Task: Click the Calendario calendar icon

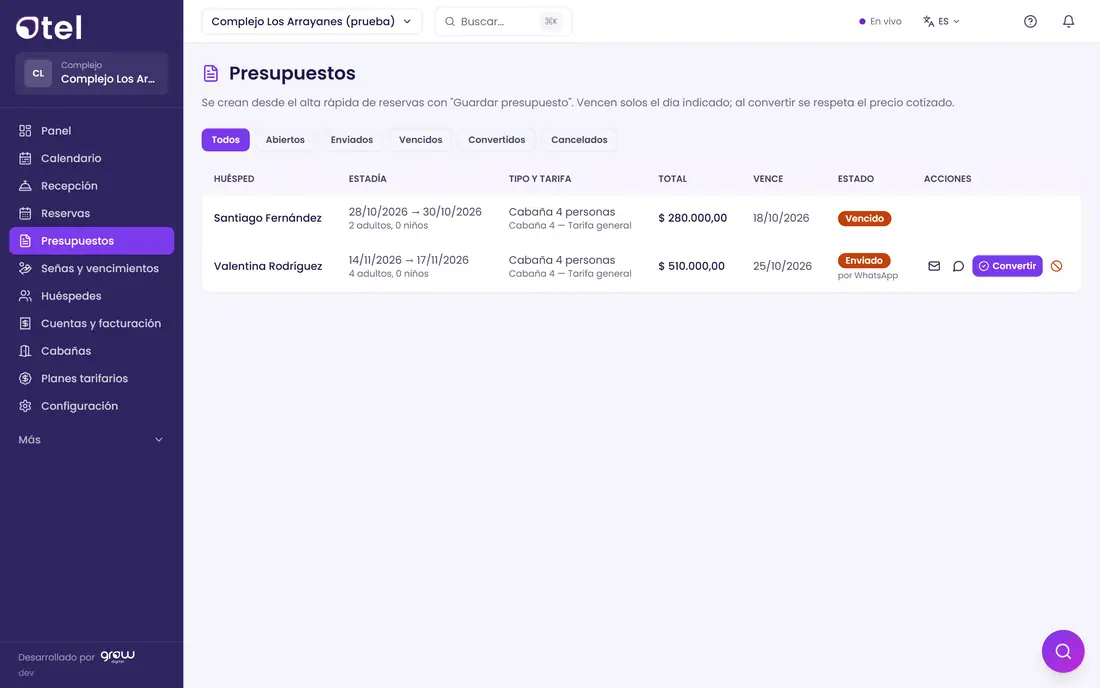Action: pos(25,158)
